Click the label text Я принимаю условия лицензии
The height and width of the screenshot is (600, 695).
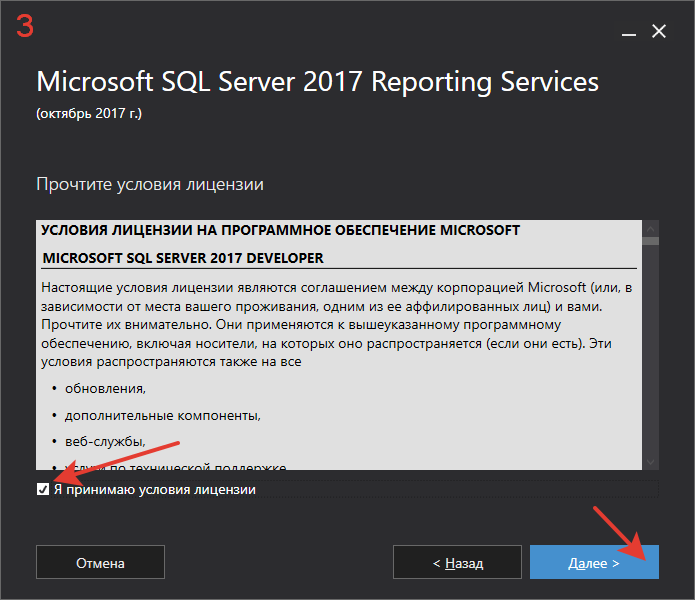tap(155, 490)
